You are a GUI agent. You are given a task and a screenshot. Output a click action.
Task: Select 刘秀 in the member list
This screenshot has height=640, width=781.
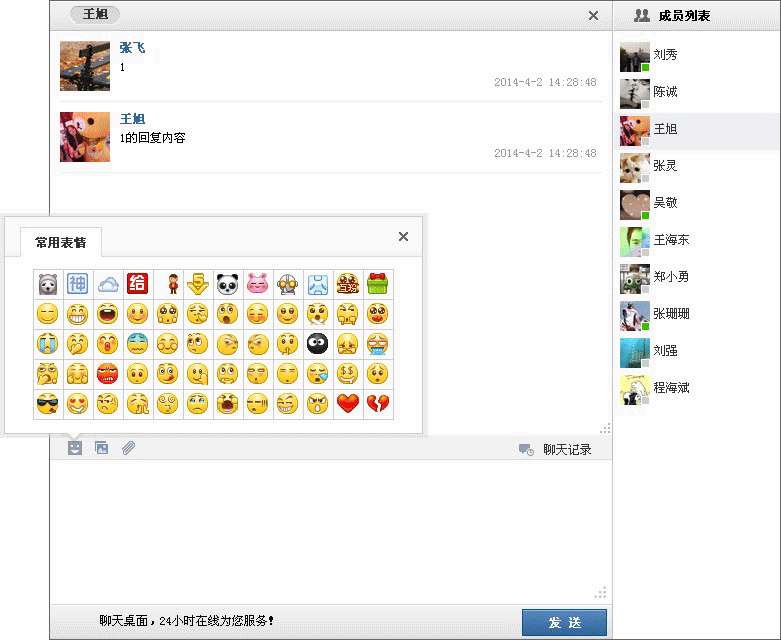[665, 55]
